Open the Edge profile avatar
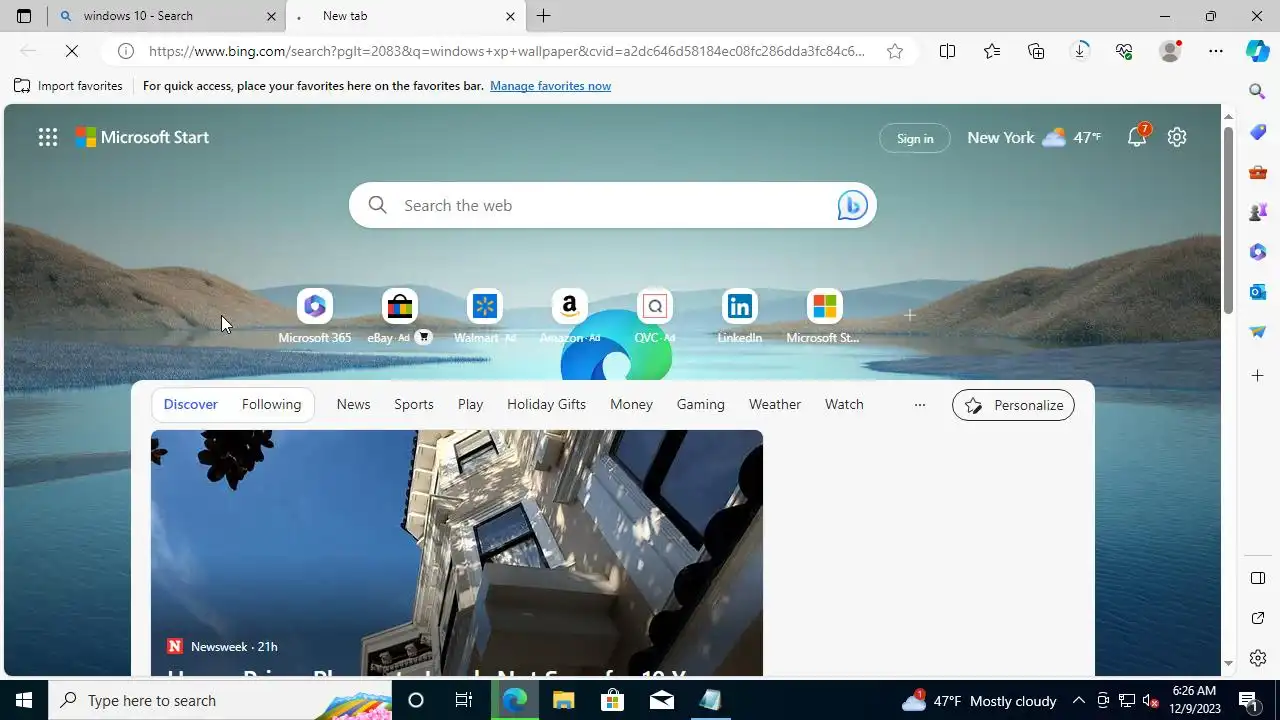 point(1170,51)
